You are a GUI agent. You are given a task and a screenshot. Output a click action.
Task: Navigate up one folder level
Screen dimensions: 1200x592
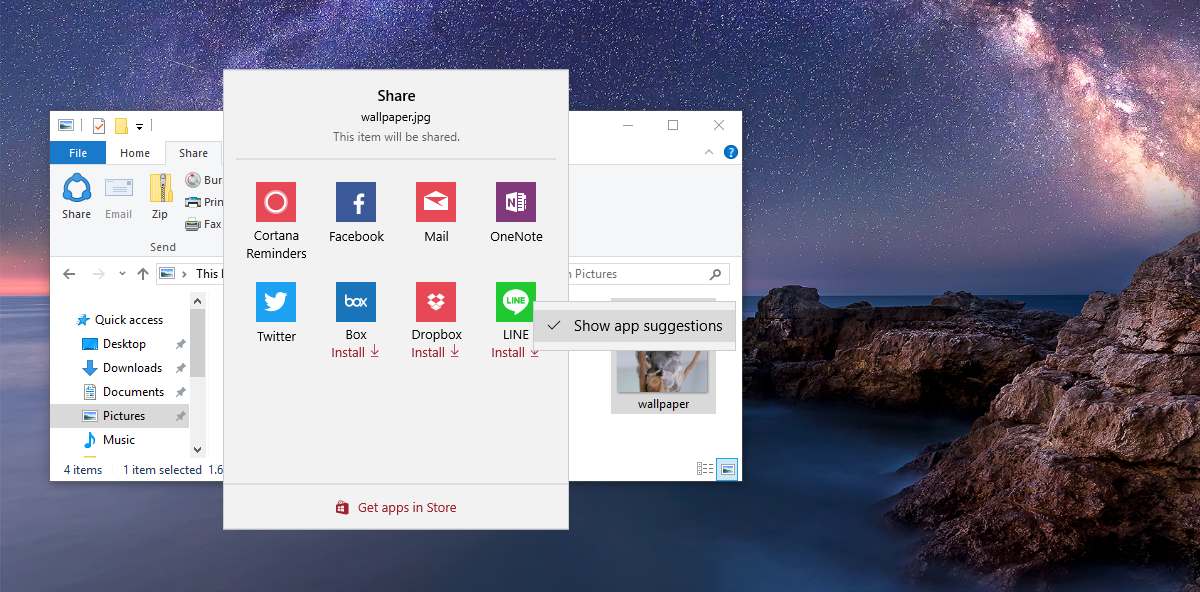coord(143,274)
